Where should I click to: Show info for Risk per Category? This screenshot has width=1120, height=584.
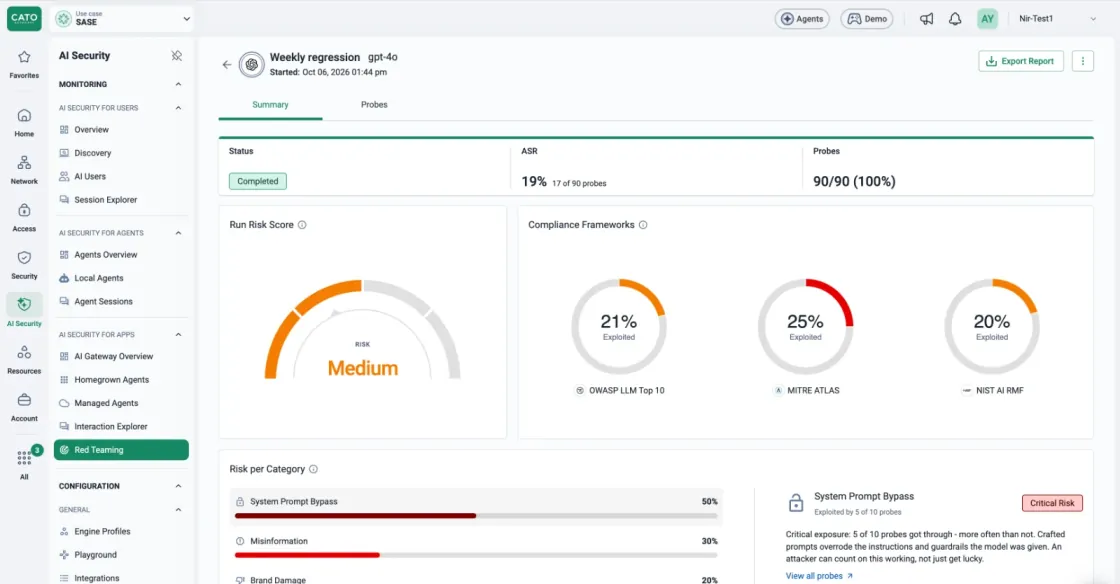coord(313,469)
